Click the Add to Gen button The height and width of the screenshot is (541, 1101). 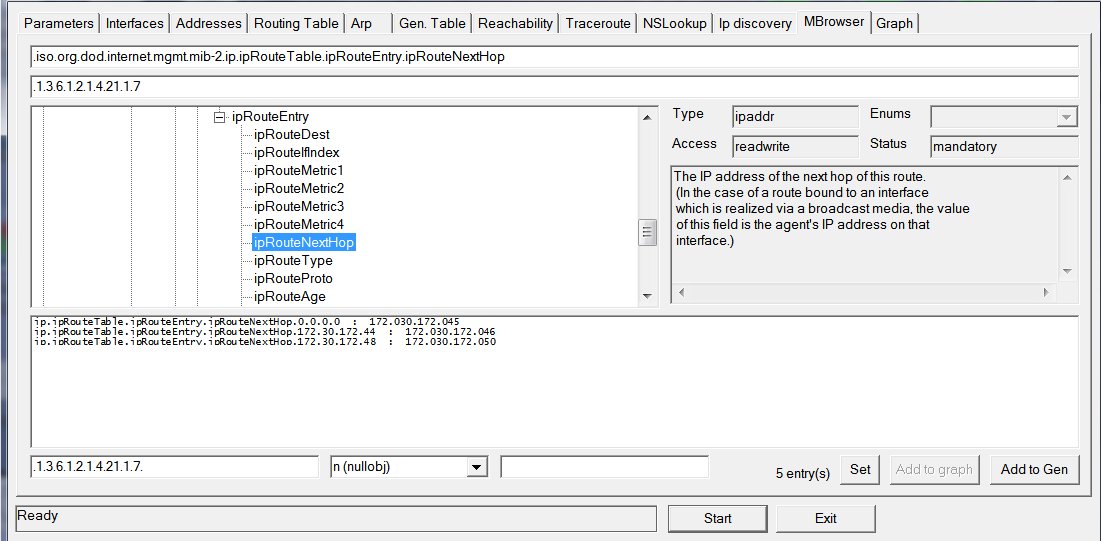[1034, 470]
